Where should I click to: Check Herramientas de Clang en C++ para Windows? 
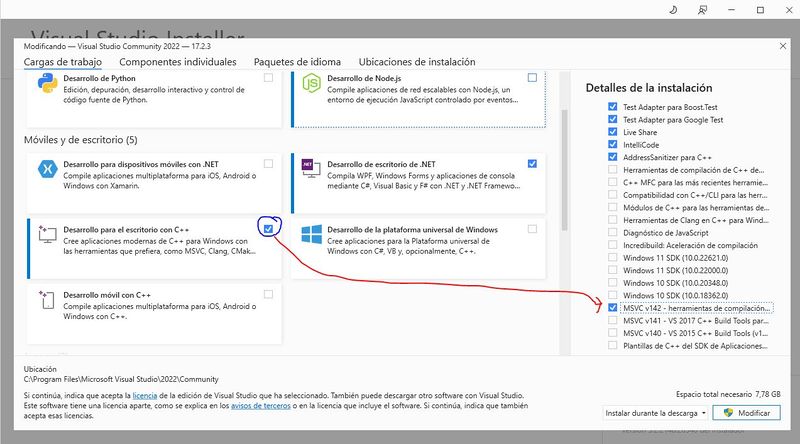click(x=613, y=220)
